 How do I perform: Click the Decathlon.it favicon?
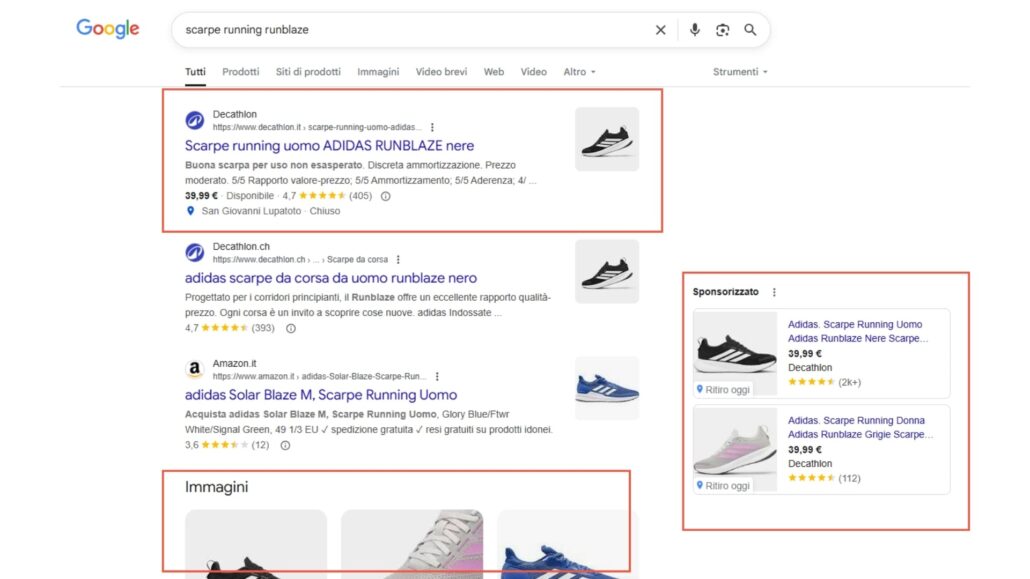(x=194, y=120)
